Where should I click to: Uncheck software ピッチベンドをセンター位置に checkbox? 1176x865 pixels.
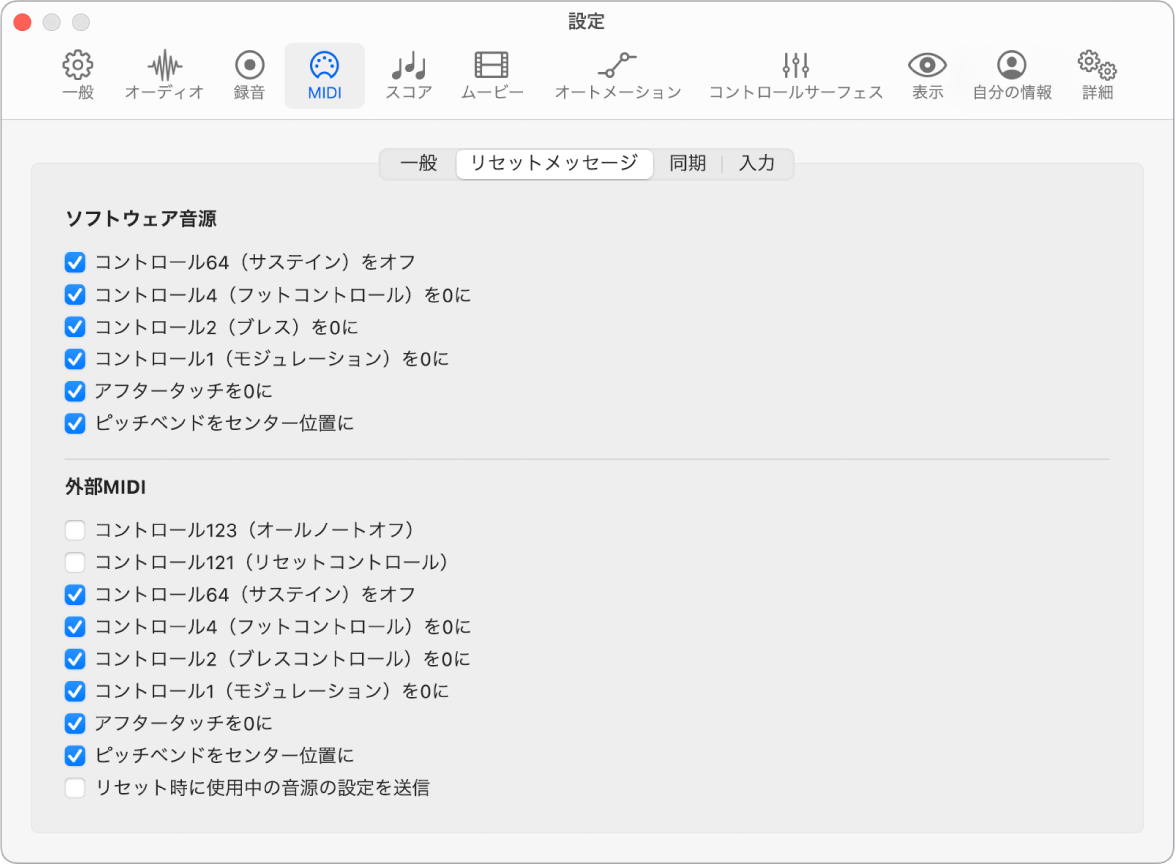(75, 424)
